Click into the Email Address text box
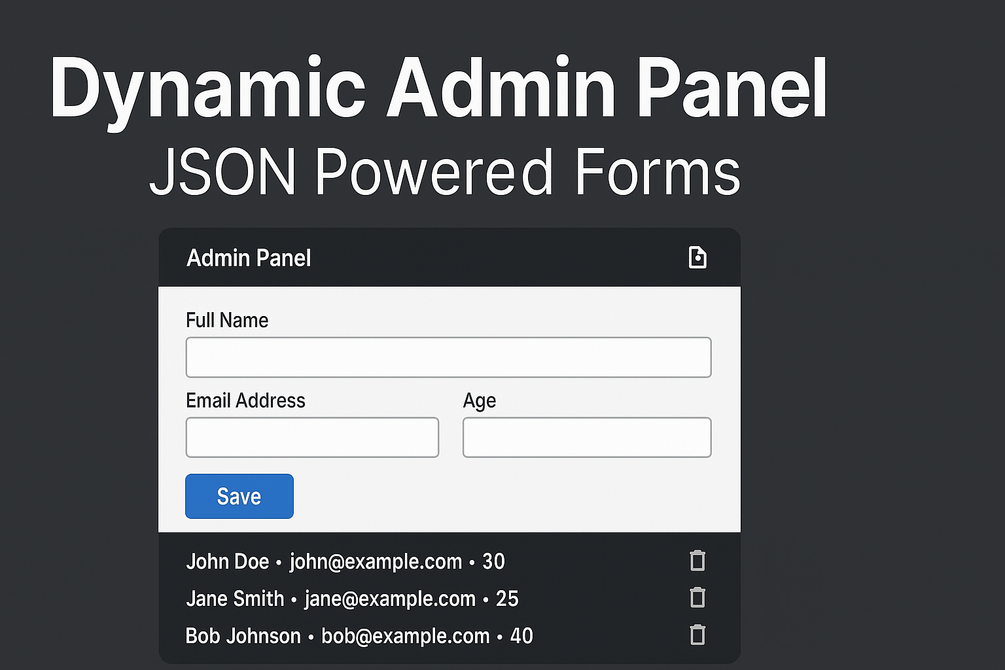Screen dimensions: 1005x670 point(312,437)
